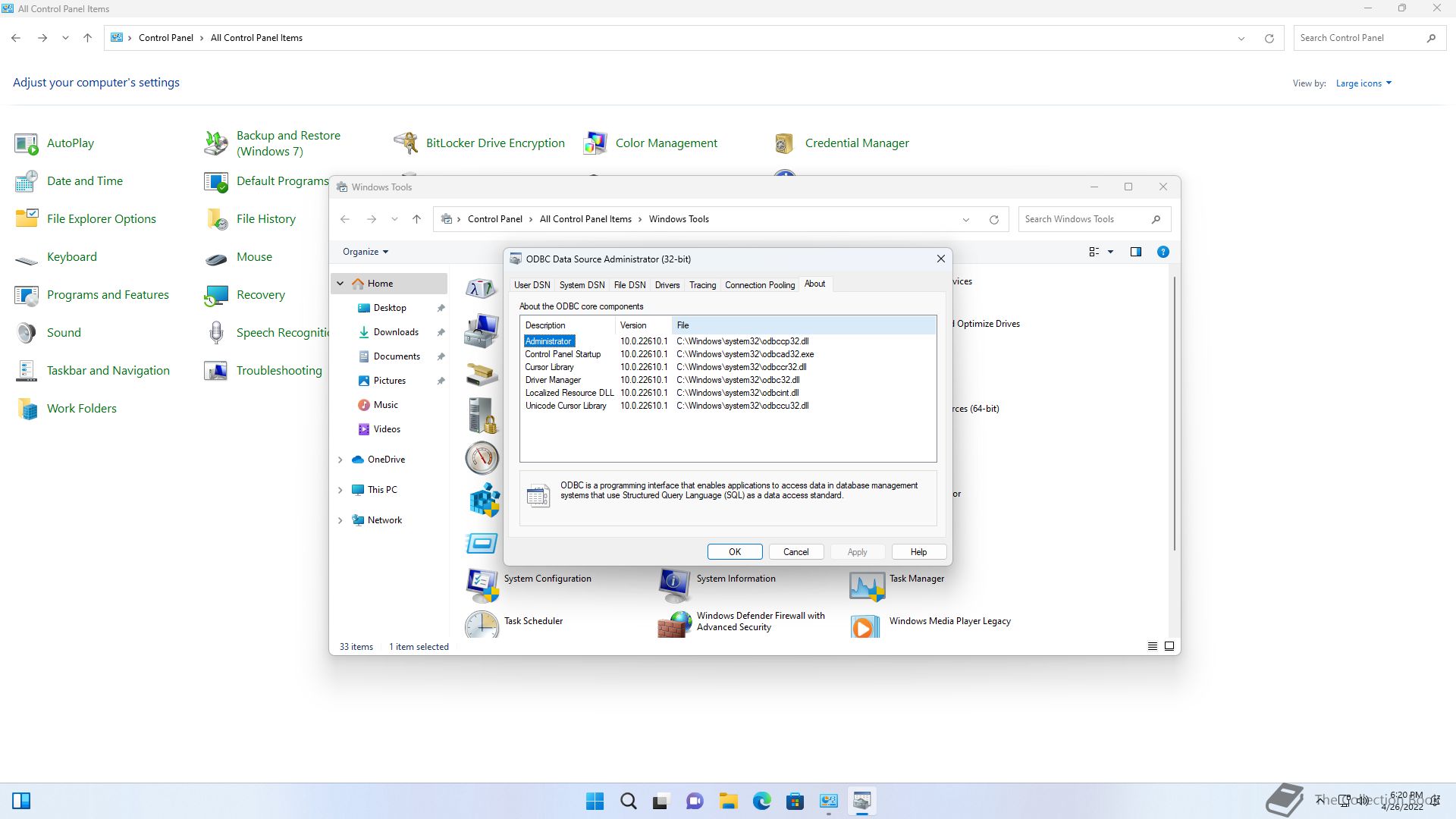Screen dimensions: 1456x819
Task: Select Task Scheduler icon in Windows Tools
Action: click(482, 624)
